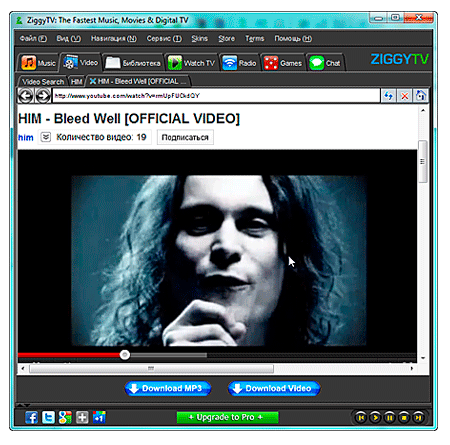Click the HIM video frame
This screenshot has height=445, width=450.
(x=218, y=261)
